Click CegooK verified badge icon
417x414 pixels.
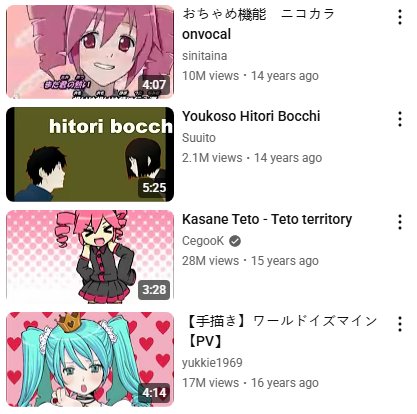click(x=235, y=241)
